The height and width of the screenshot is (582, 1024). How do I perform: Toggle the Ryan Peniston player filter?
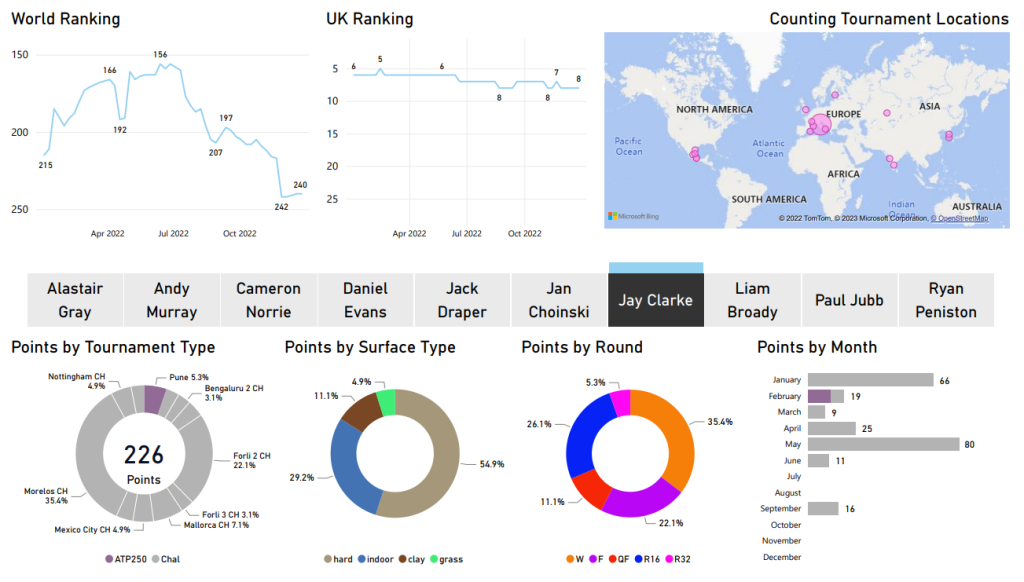tap(945, 300)
